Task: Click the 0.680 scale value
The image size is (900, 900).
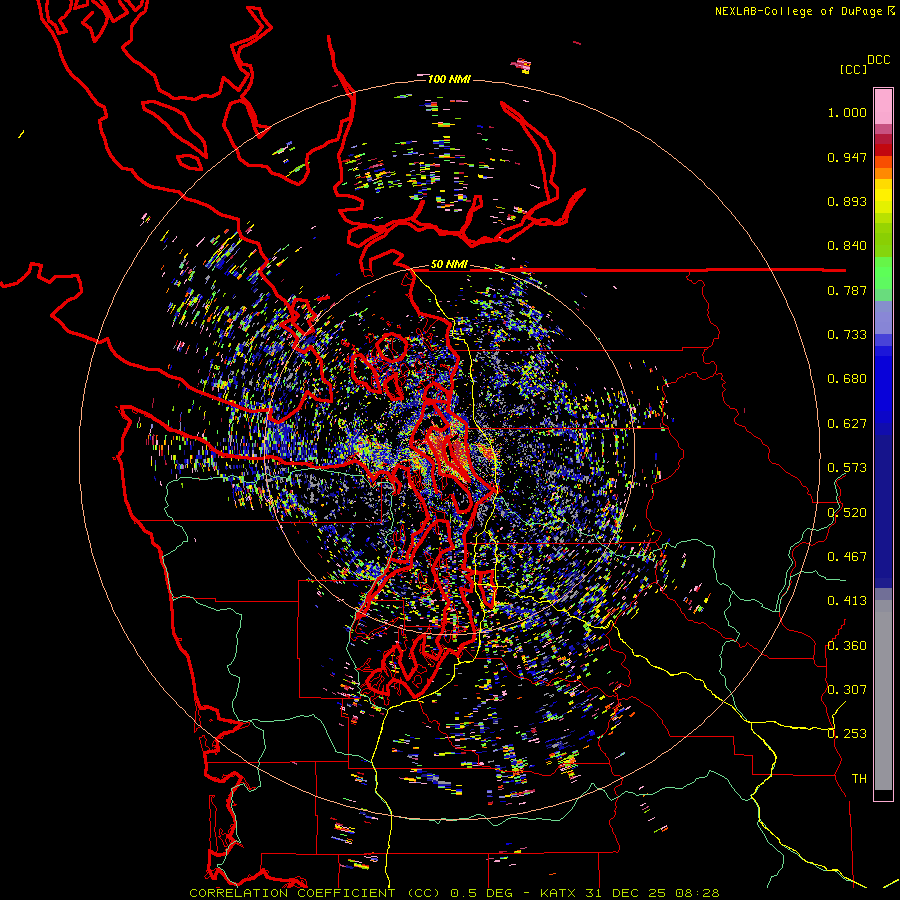Action: tap(847, 379)
